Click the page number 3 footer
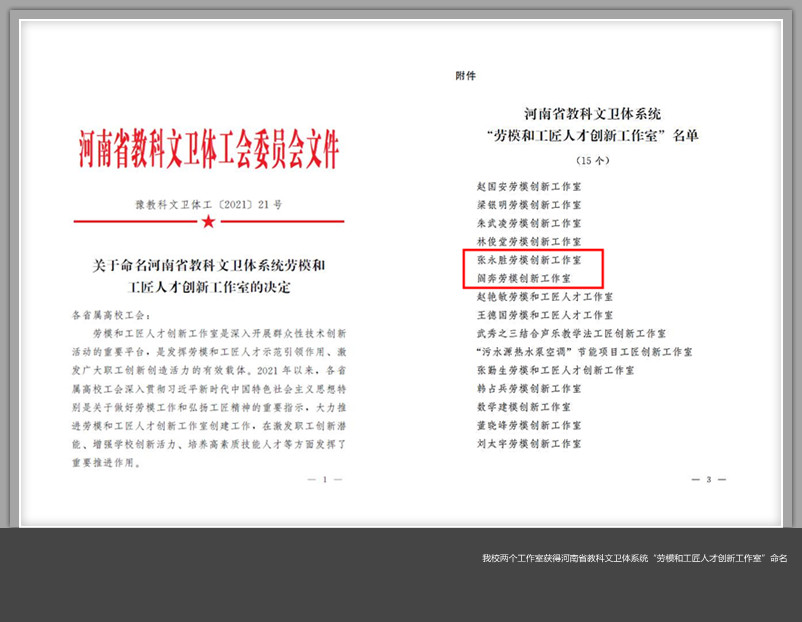This screenshot has height=622, width=802. coord(707,480)
